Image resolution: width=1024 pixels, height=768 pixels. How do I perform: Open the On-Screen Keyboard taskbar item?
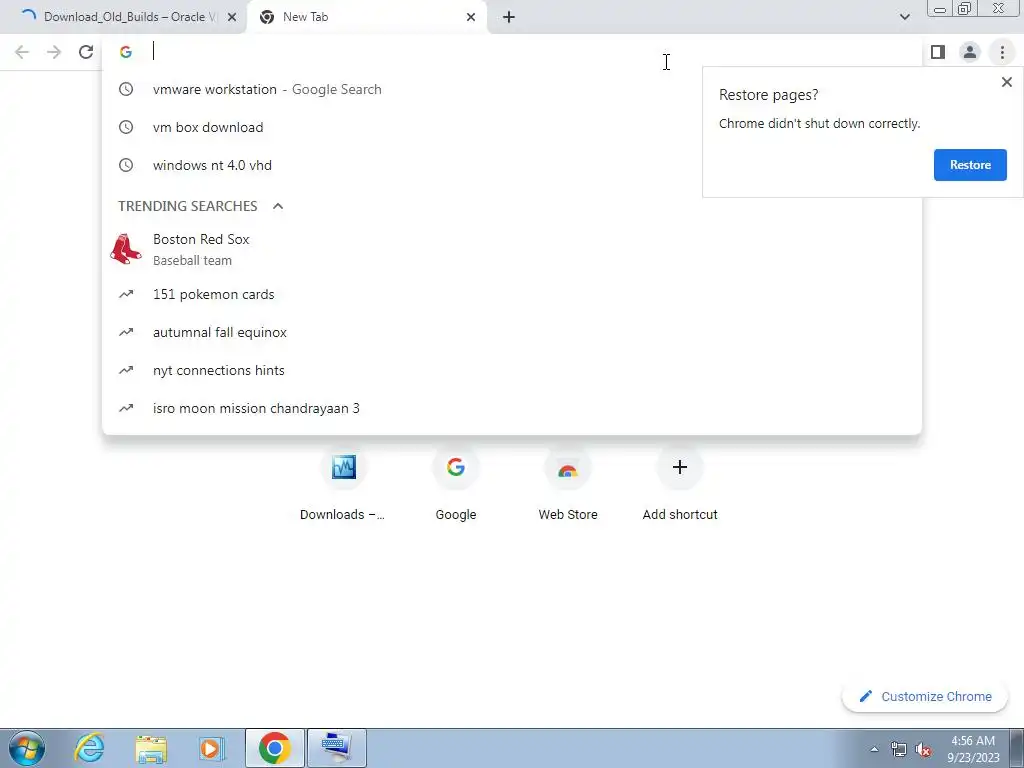337,748
